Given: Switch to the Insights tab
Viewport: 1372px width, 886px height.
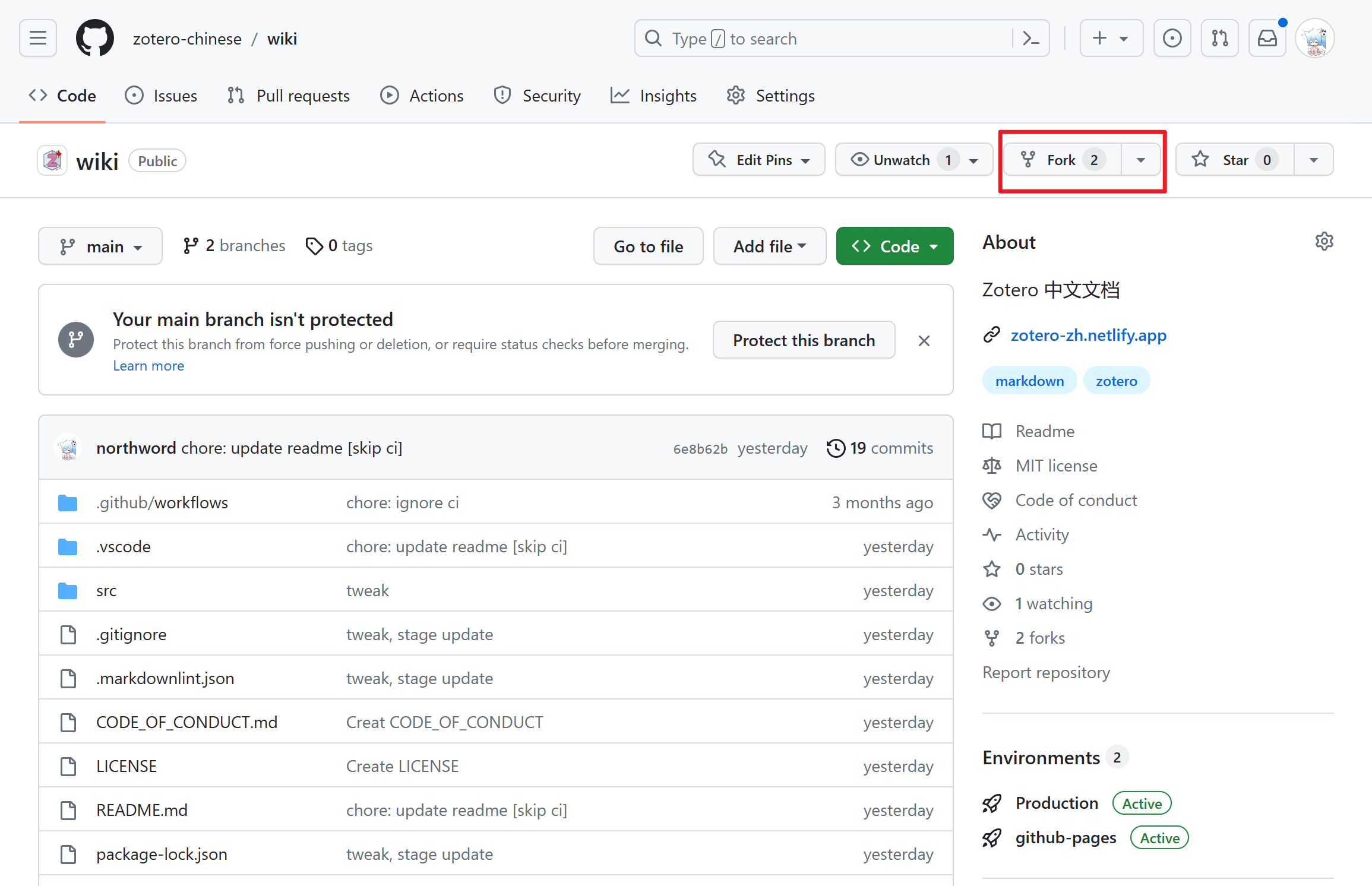Looking at the screenshot, I should (654, 96).
